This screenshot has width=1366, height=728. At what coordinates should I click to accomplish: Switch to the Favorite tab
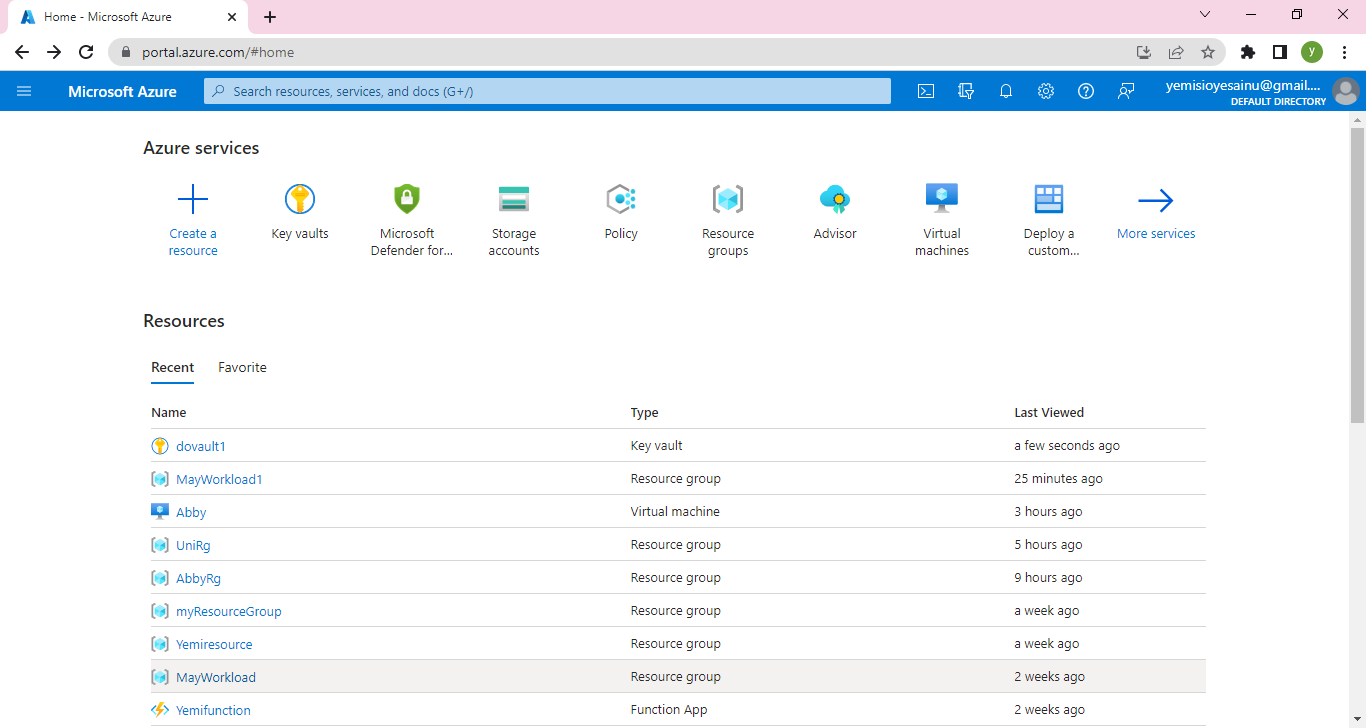click(x=242, y=367)
